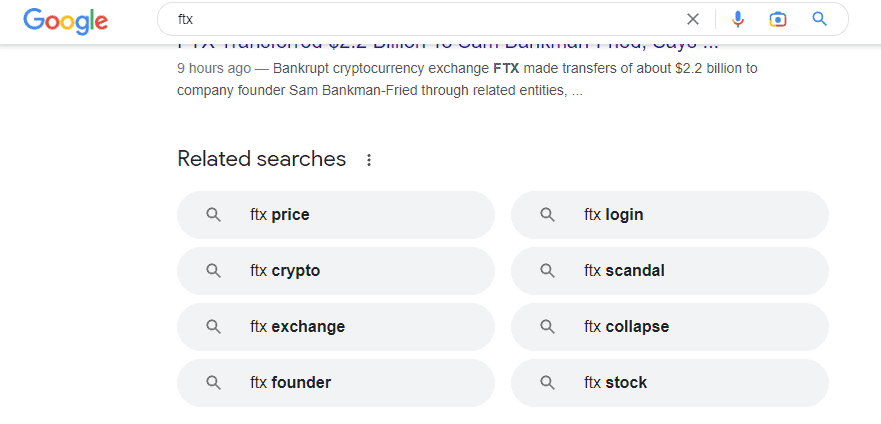The image size is (881, 424).
Task: Click the Google logo
Action: (66, 21)
